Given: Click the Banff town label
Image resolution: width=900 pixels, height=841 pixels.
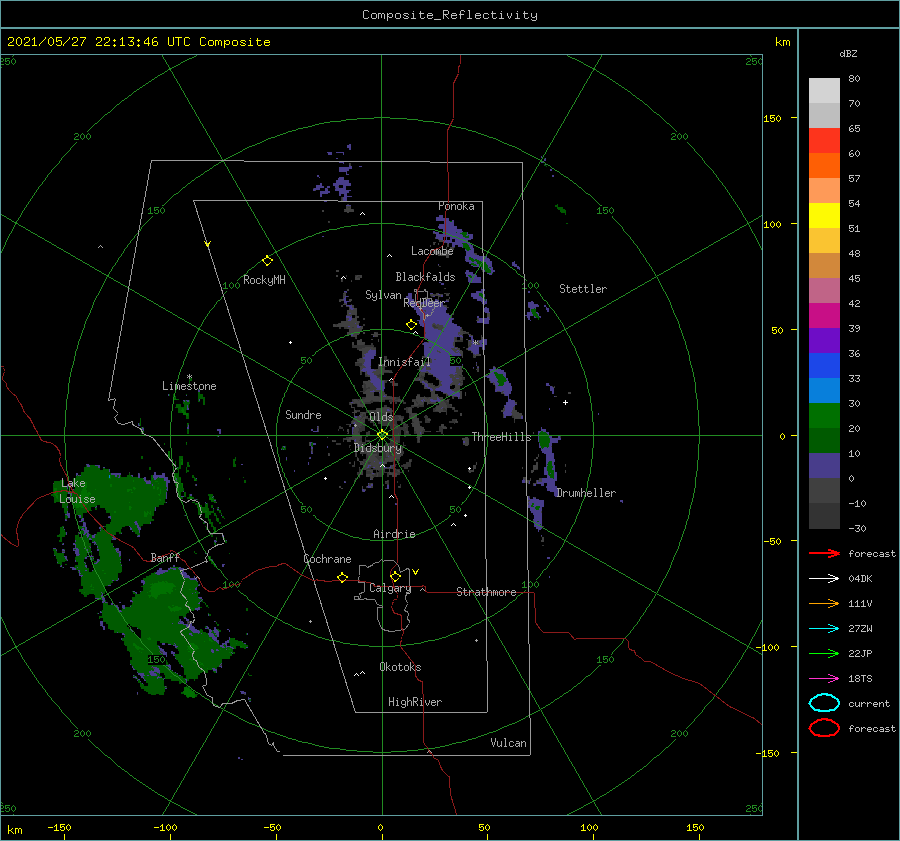Looking at the screenshot, I should point(165,557).
